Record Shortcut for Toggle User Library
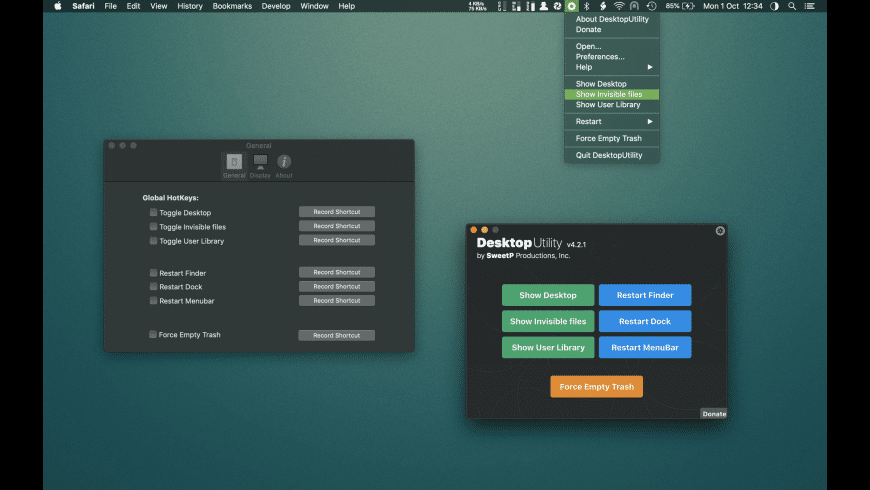The image size is (870, 490). coord(337,240)
